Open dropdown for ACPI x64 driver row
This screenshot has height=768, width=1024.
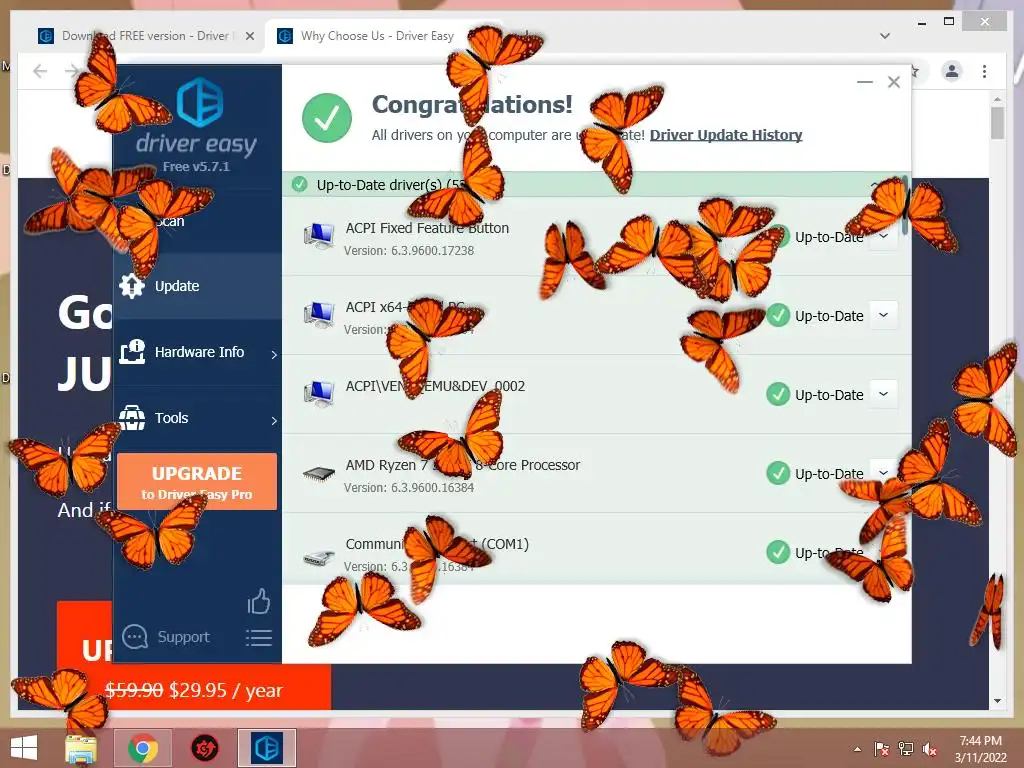(884, 315)
